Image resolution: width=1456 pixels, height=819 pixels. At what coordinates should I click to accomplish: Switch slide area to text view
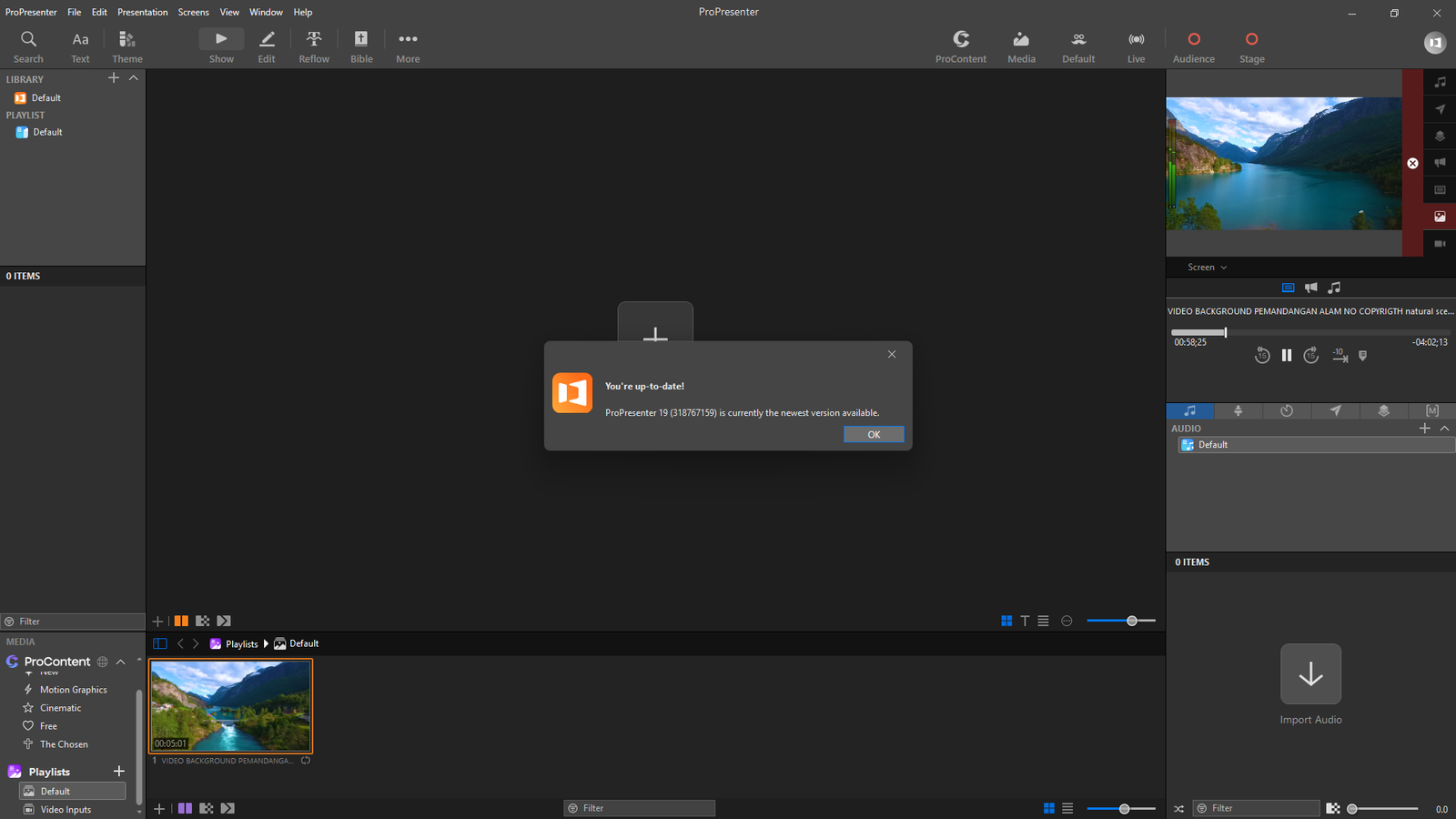click(x=1025, y=621)
